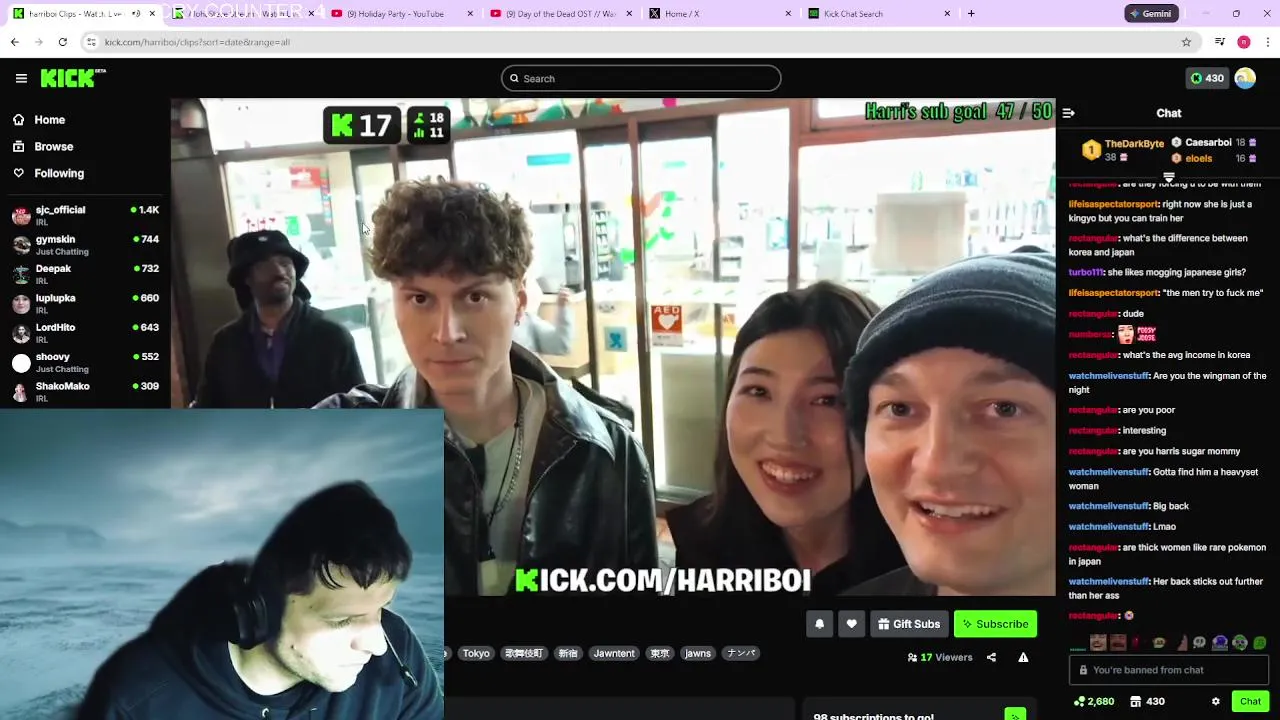This screenshot has width=1280, height=720.
Task: Open the hamburger sidebar menu
Action: [x=21, y=78]
